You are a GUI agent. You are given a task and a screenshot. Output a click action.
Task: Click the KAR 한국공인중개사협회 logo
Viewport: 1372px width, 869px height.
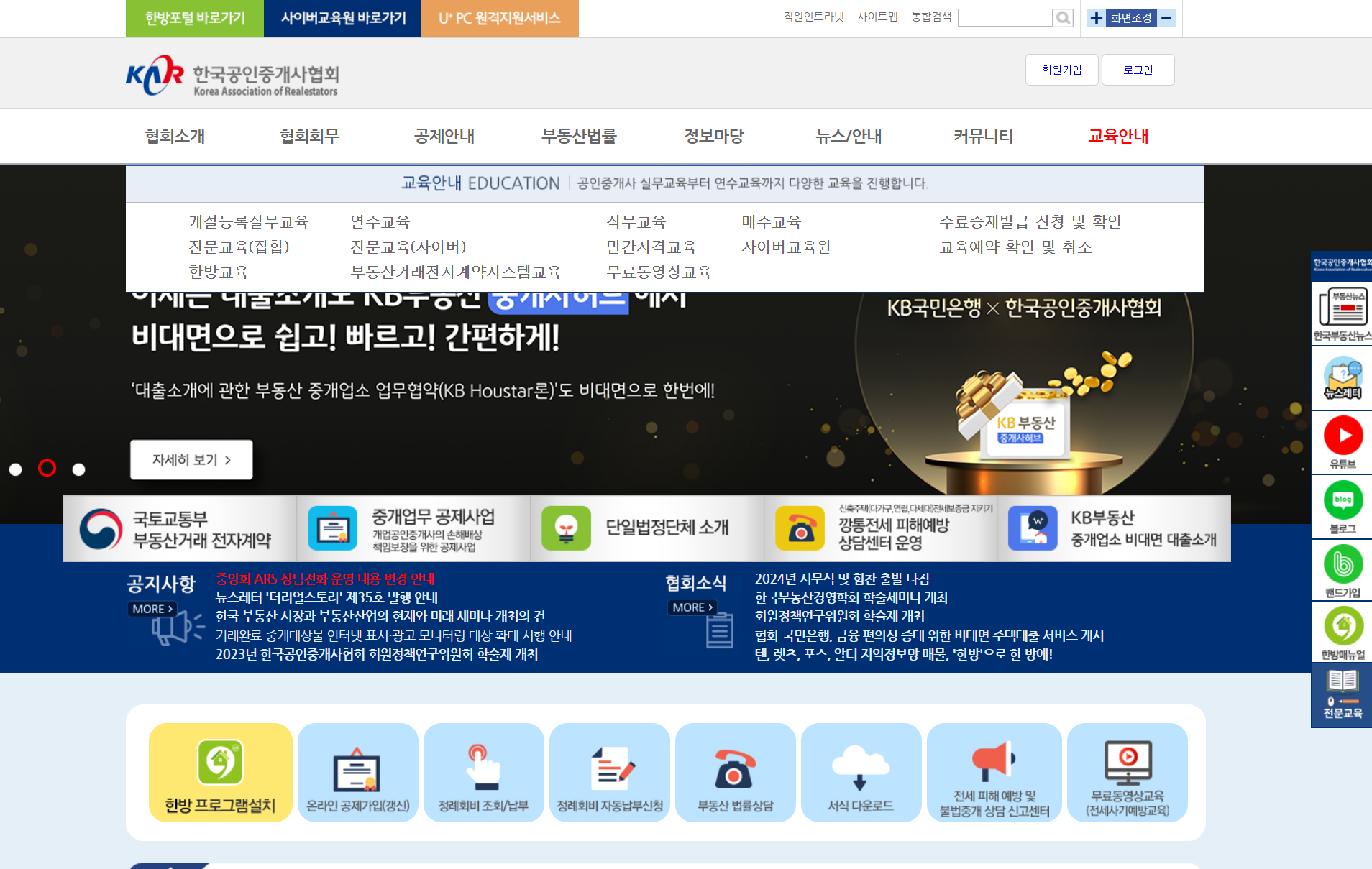pos(232,75)
